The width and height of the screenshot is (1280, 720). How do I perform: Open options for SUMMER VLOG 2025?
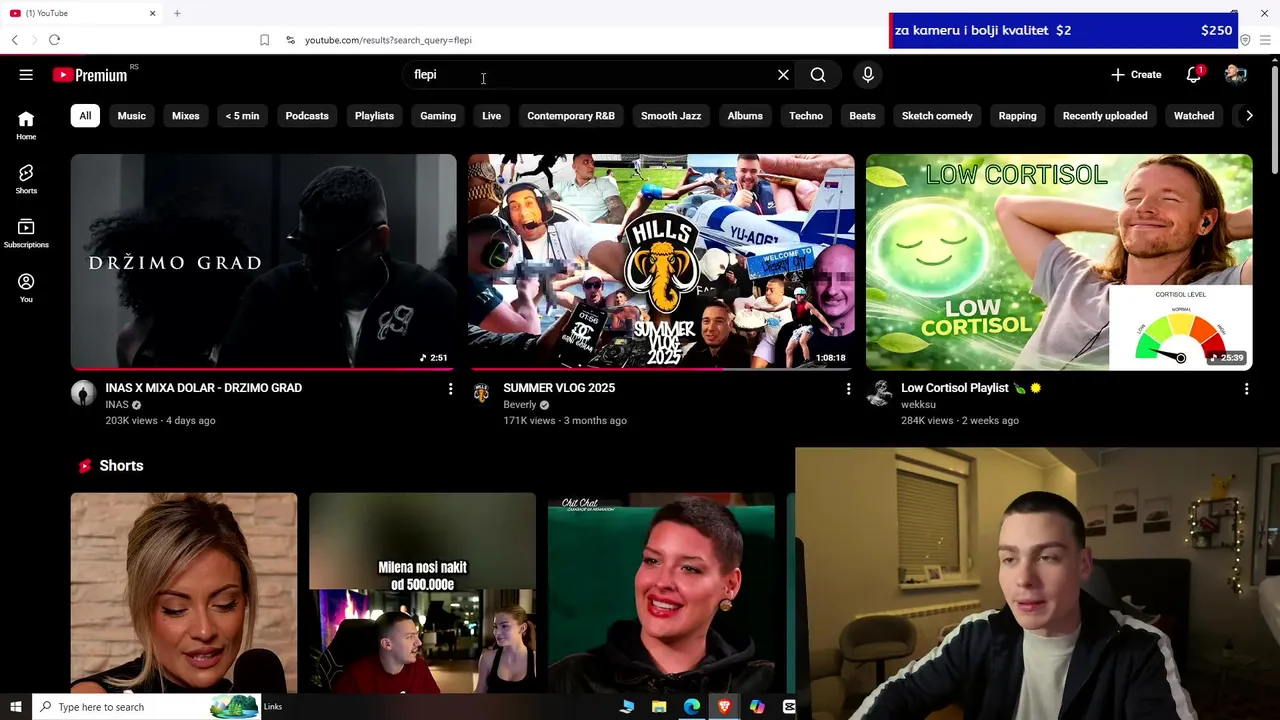[x=848, y=389]
